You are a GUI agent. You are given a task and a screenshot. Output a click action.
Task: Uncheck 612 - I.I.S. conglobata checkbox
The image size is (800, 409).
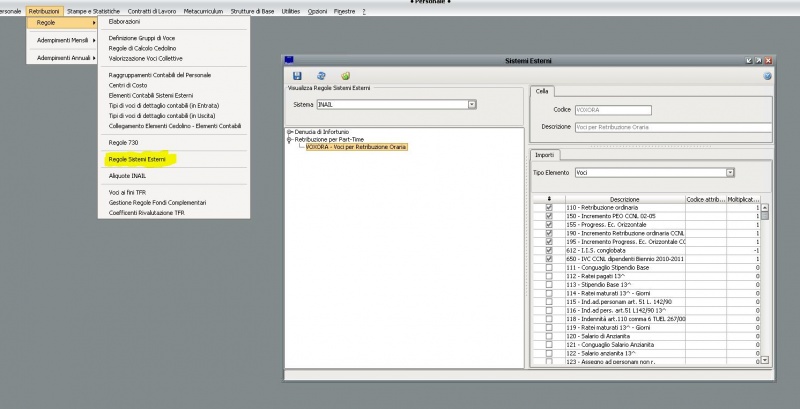pos(548,251)
